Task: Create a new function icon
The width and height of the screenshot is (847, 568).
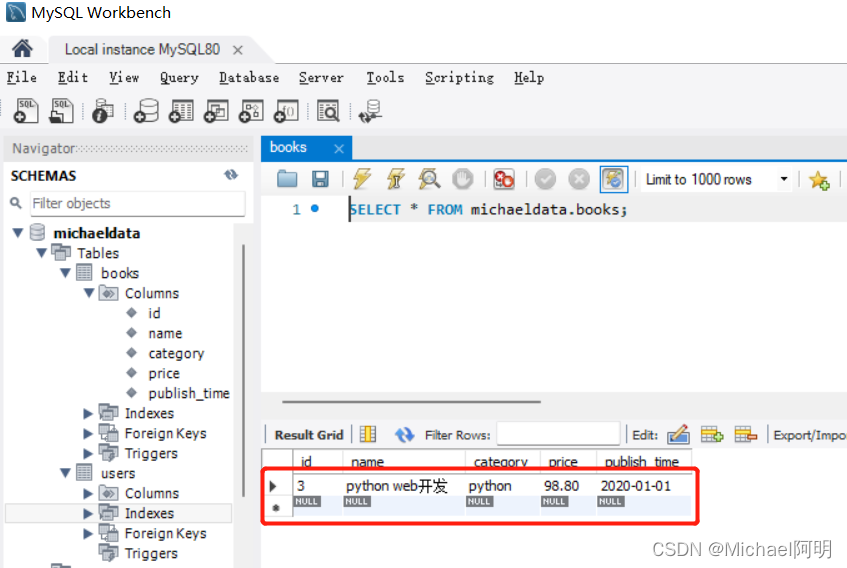Action: [x=286, y=111]
